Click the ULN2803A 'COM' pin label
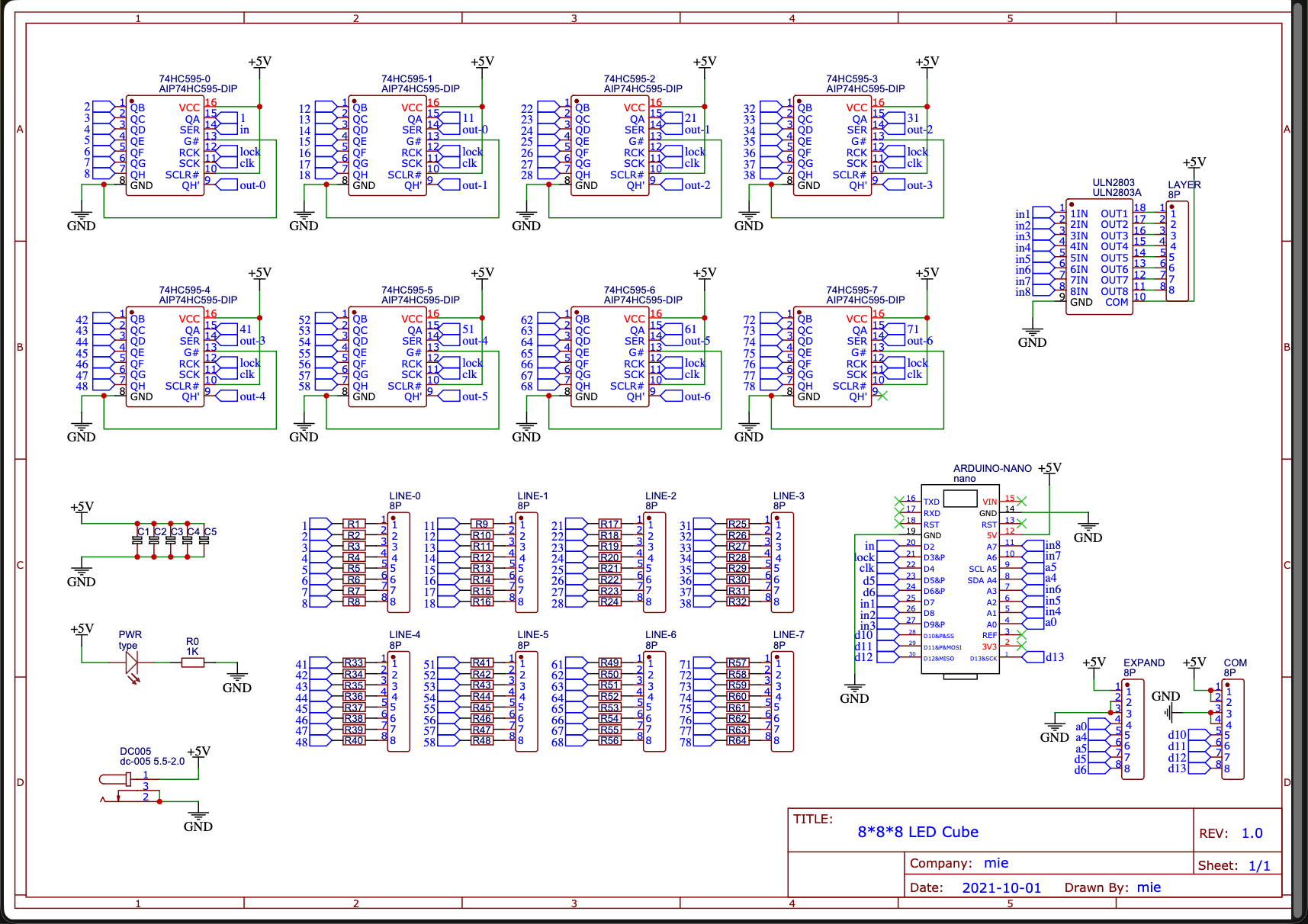This screenshot has width=1308, height=924. coord(1117,303)
